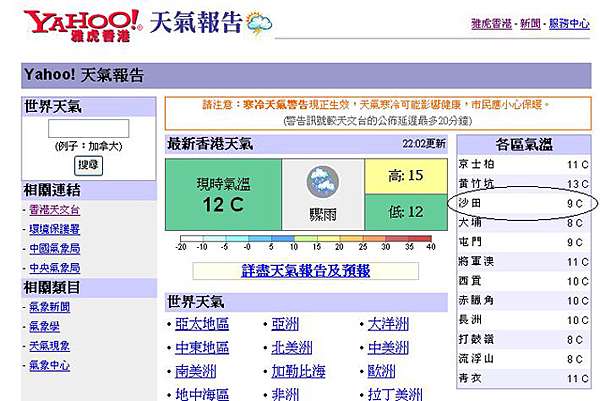Select the 沙田 9 C row
Viewport: 600px width, 401px height.
coord(523,204)
